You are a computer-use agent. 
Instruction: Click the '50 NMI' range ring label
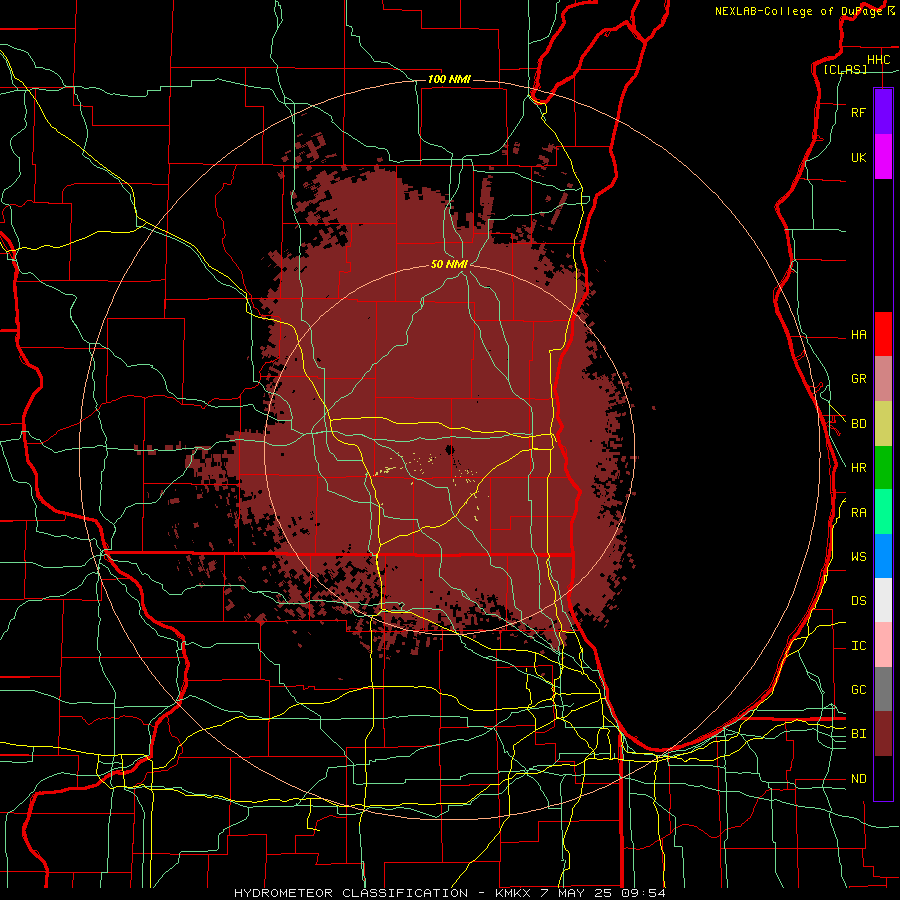point(449,264)
